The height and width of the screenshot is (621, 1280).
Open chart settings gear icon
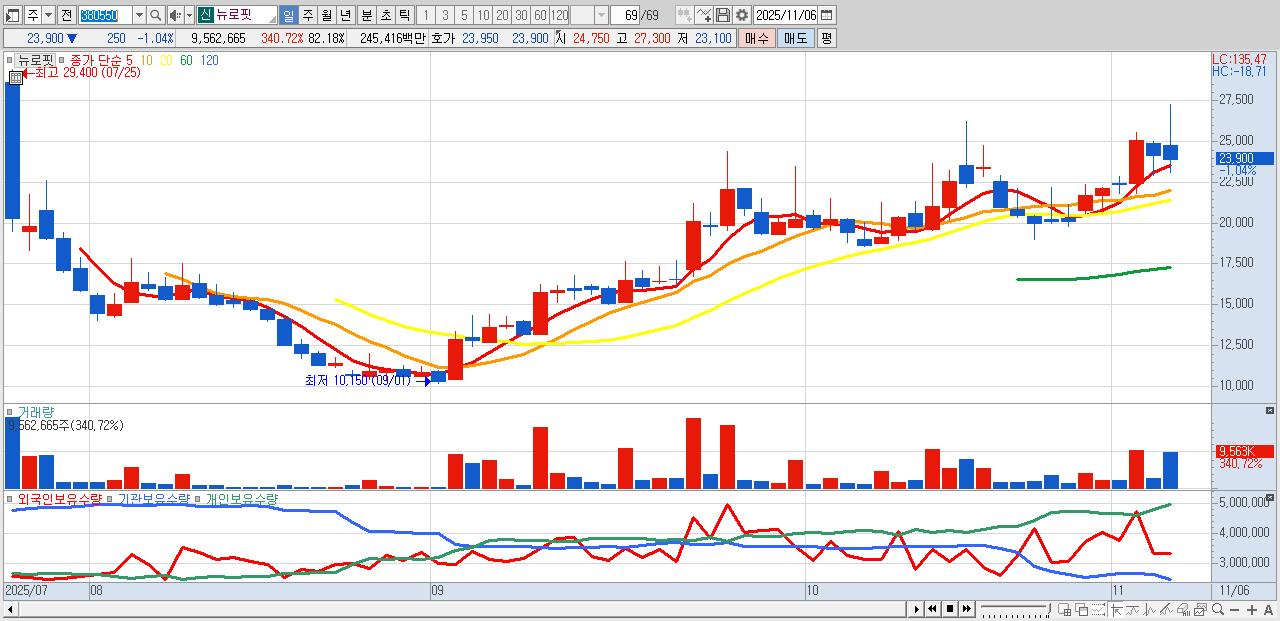point(742,15)
